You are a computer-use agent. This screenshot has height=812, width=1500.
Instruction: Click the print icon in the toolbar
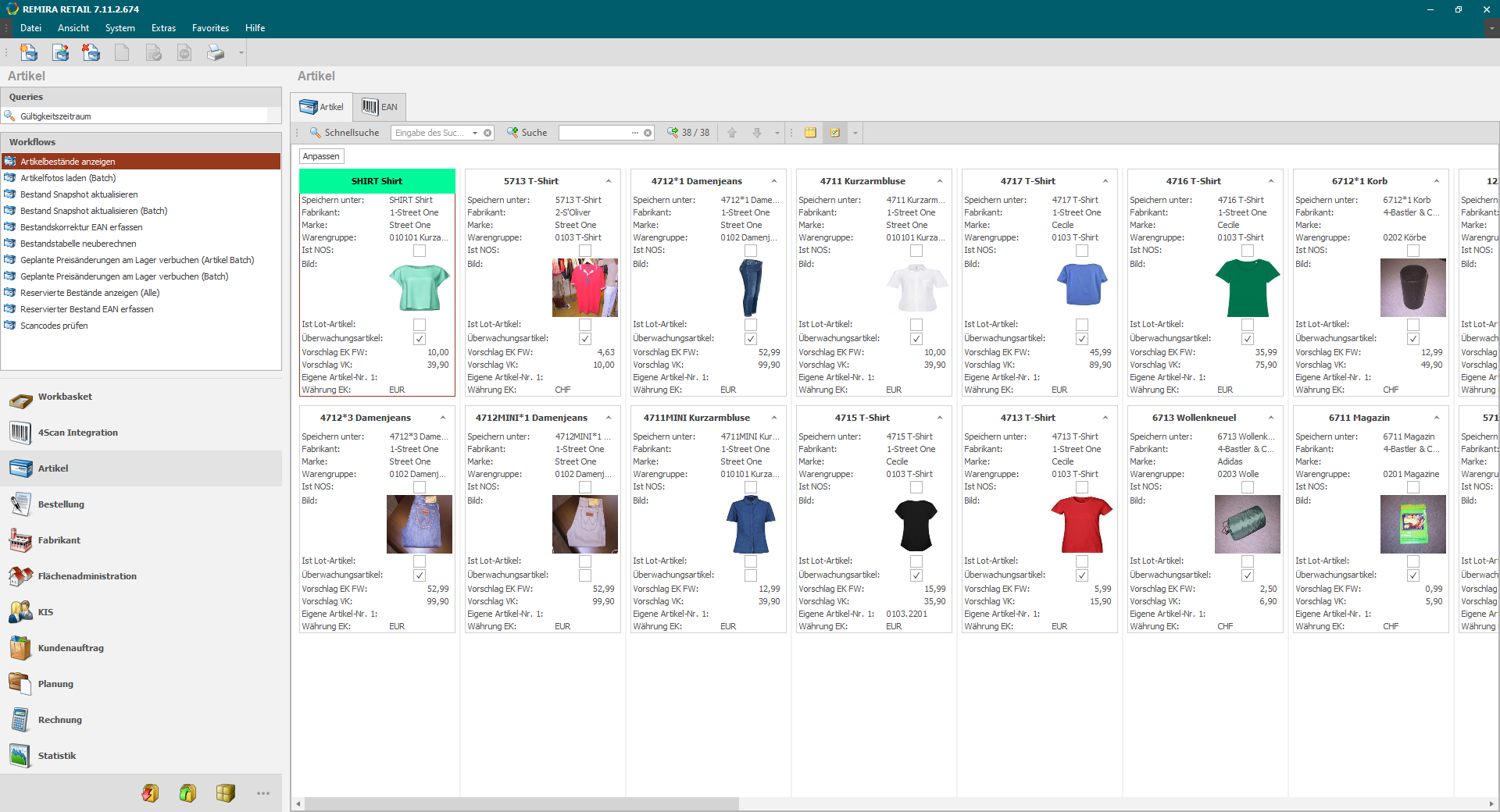click(x=214, y=52)
